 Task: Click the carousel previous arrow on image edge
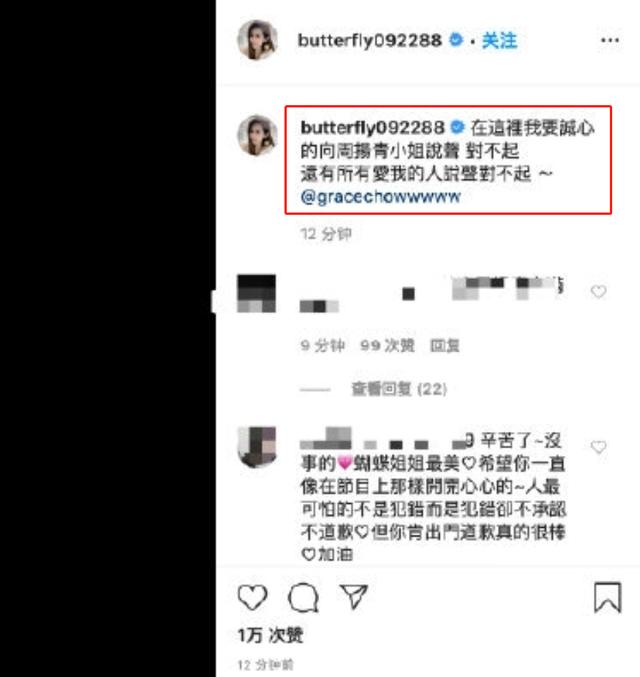pyautogui.click(x=214, y=301)
